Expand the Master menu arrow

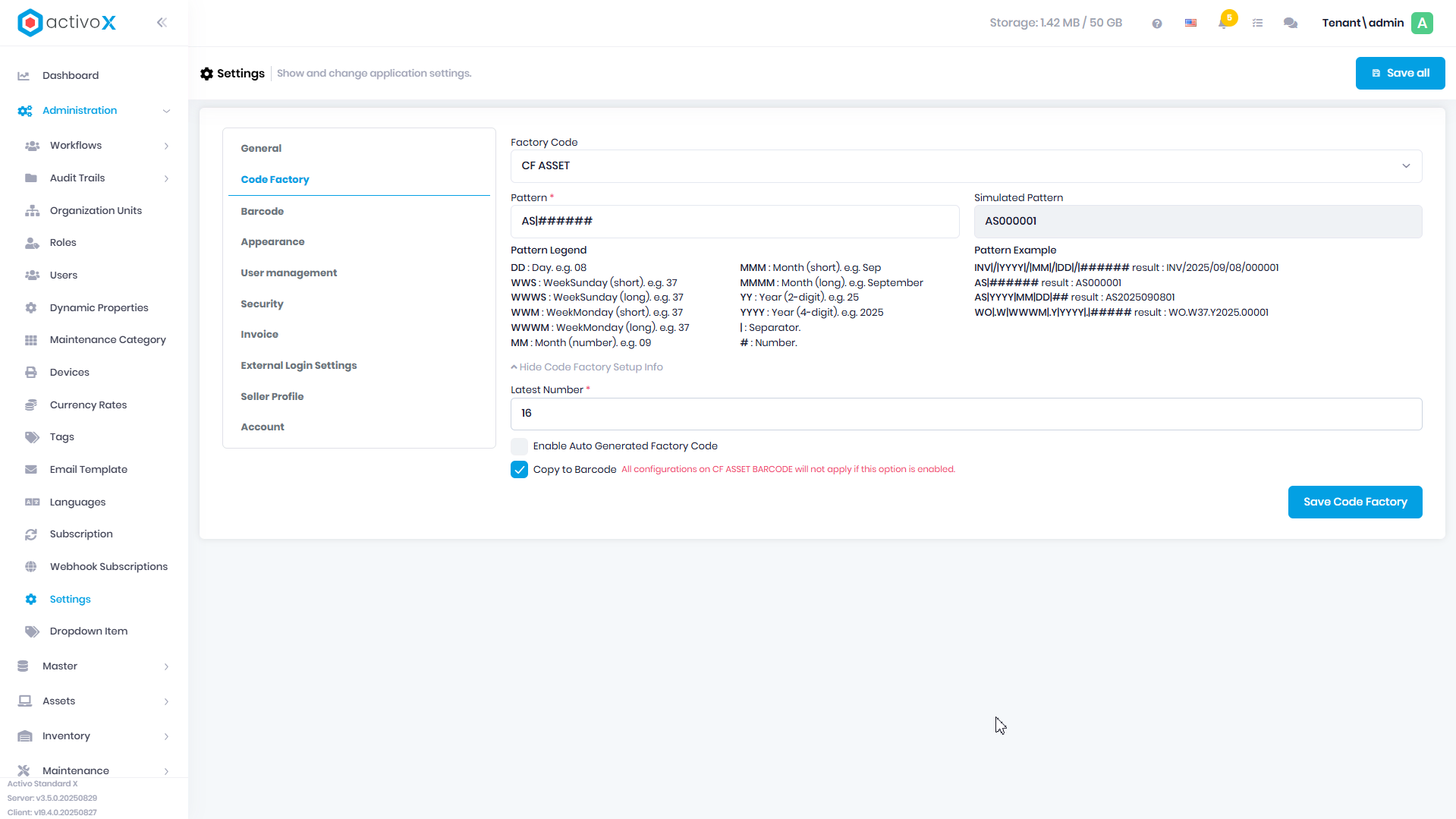(x=166, y=666)
